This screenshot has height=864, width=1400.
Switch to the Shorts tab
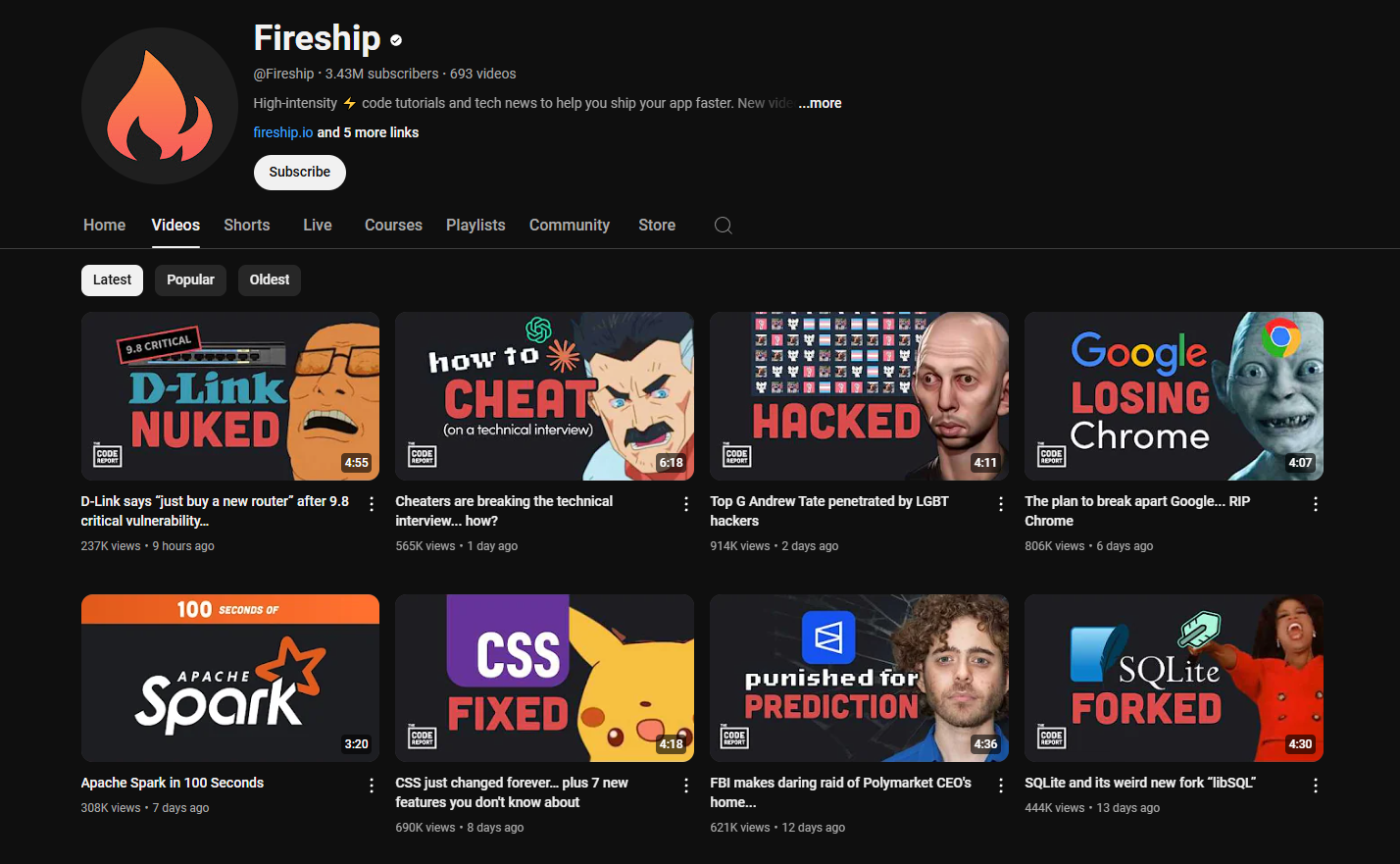(247, 226)
